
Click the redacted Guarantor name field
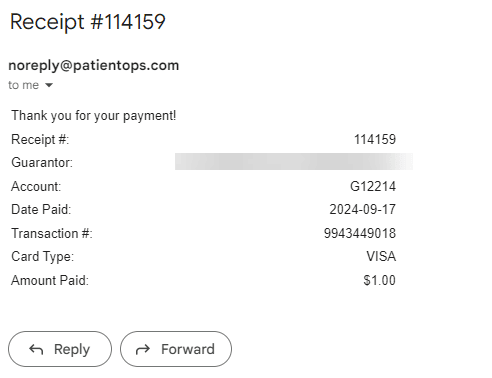(294, 161)
